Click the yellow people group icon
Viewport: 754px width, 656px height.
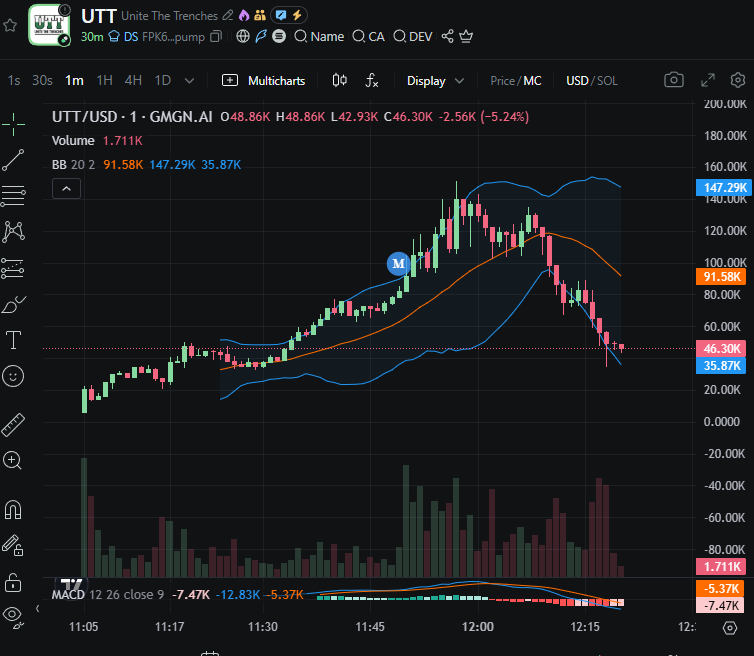pyautogui.click(x=260, y=16)
